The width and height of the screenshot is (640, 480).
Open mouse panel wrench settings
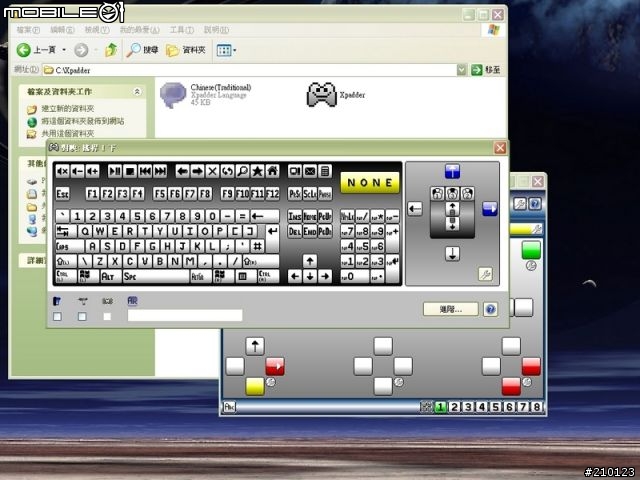coord(485,274)
